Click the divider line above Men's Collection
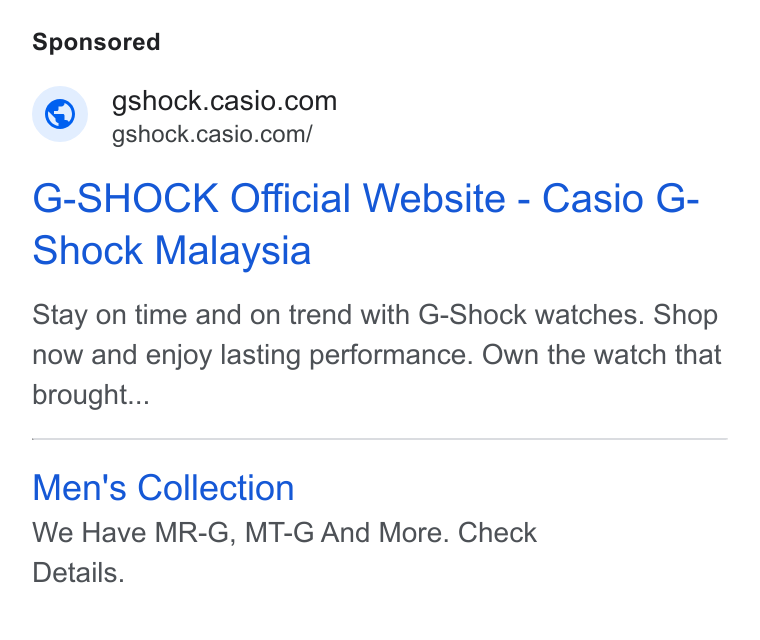This screenshot has width=760, height=640. click(380, 439)
